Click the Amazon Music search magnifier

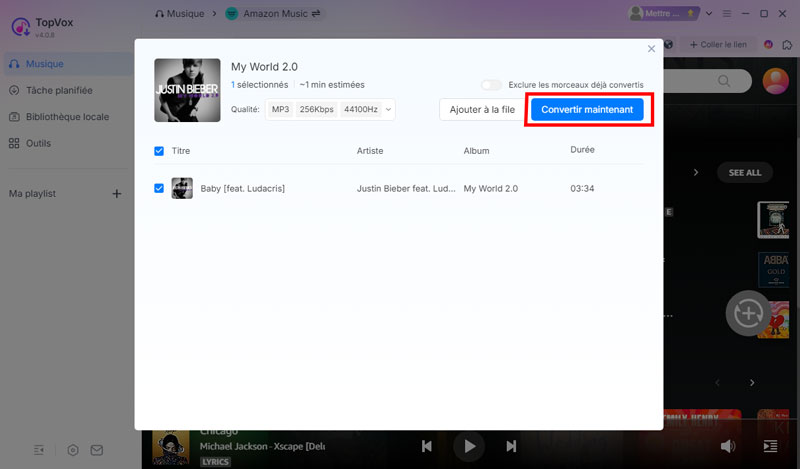point(723,81)
